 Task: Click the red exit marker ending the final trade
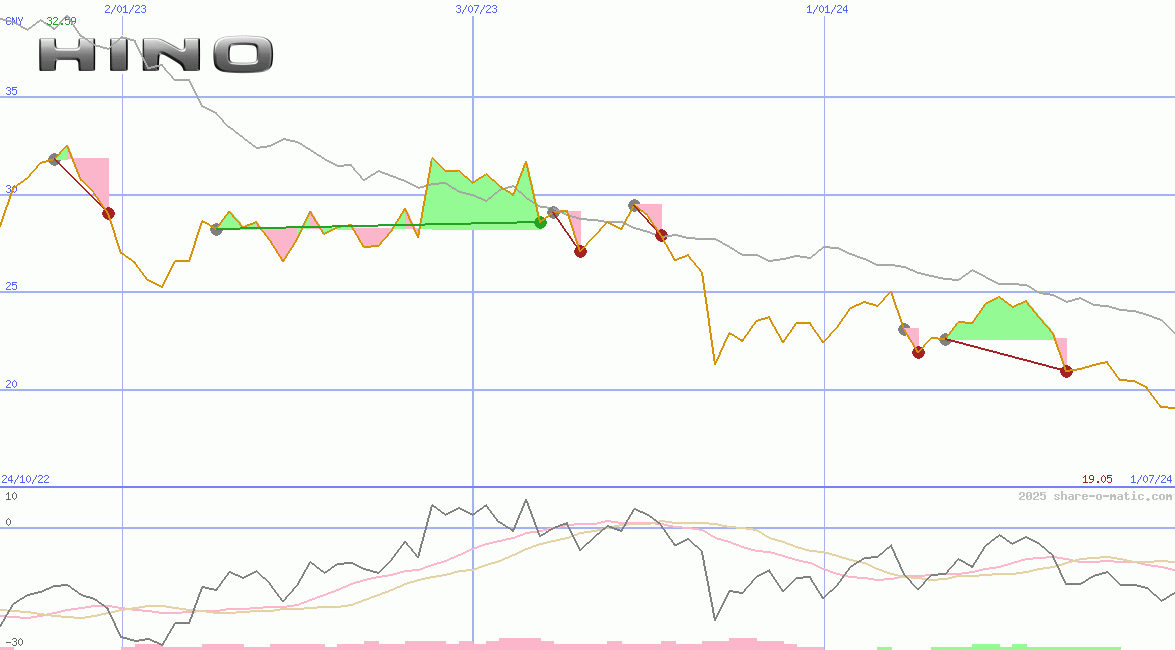pyautogui.click(x=1066, y=371)
